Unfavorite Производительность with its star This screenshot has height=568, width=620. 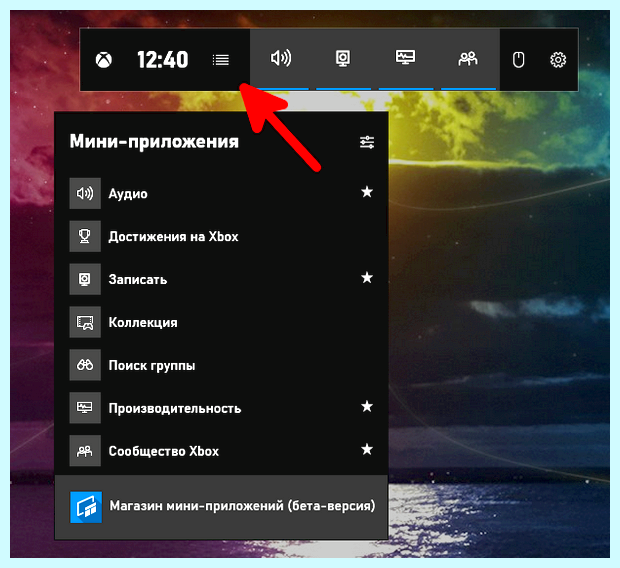[367, 406]
